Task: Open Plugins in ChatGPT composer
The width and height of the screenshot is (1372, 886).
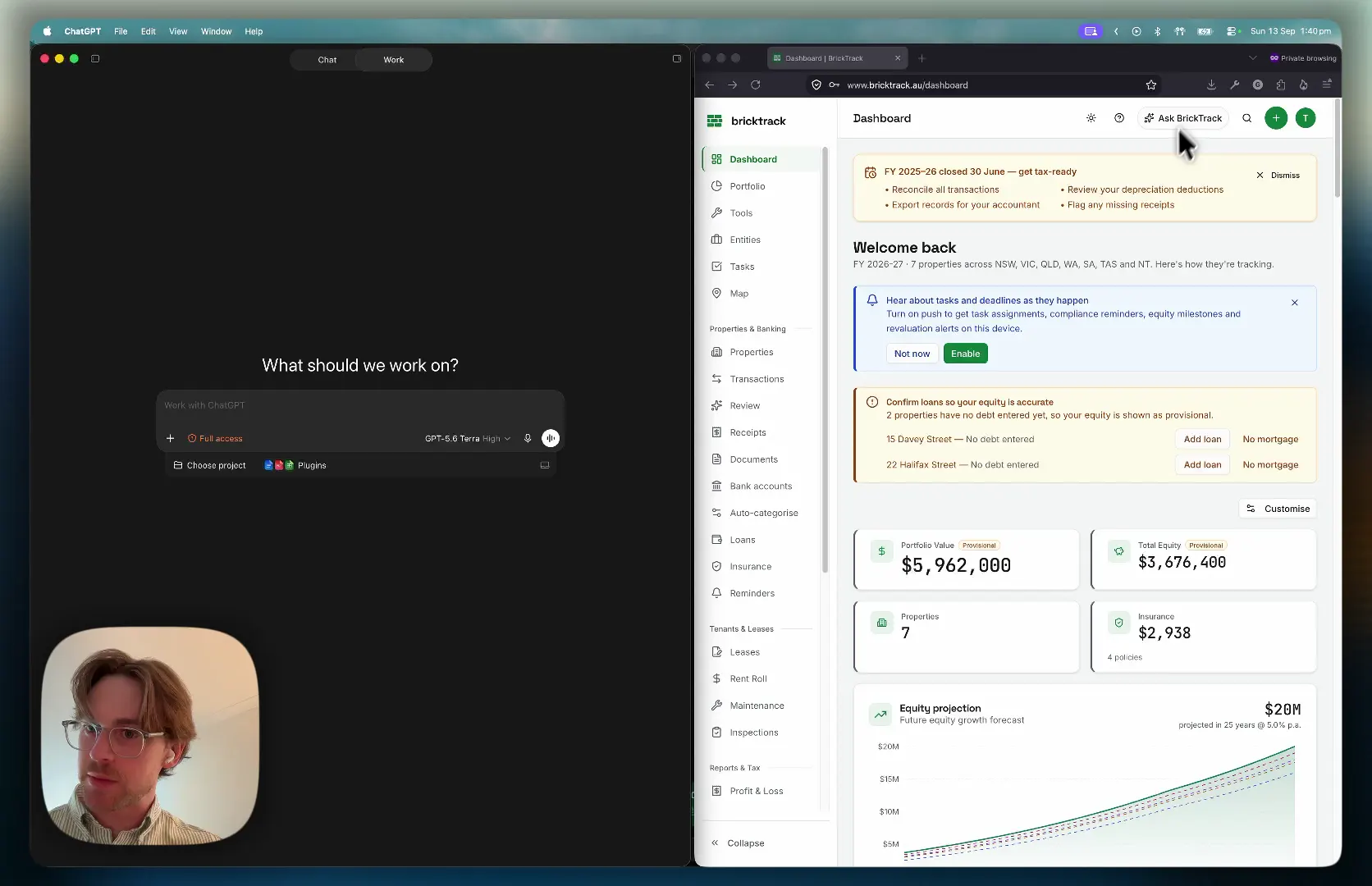Action: (295, 465)
